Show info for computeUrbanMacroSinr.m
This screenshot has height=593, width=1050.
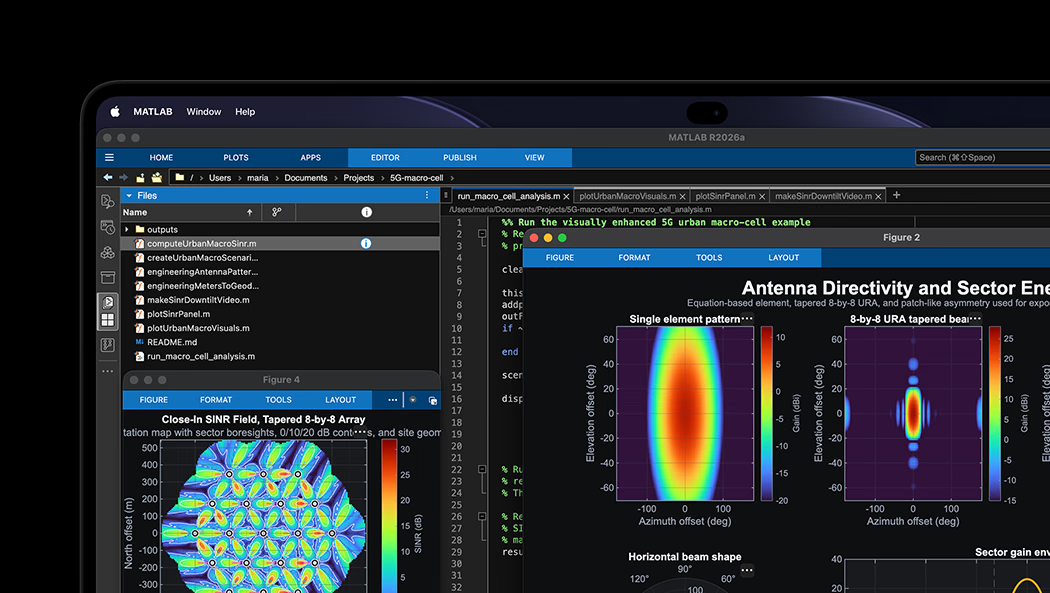click(x=366, y=244)
